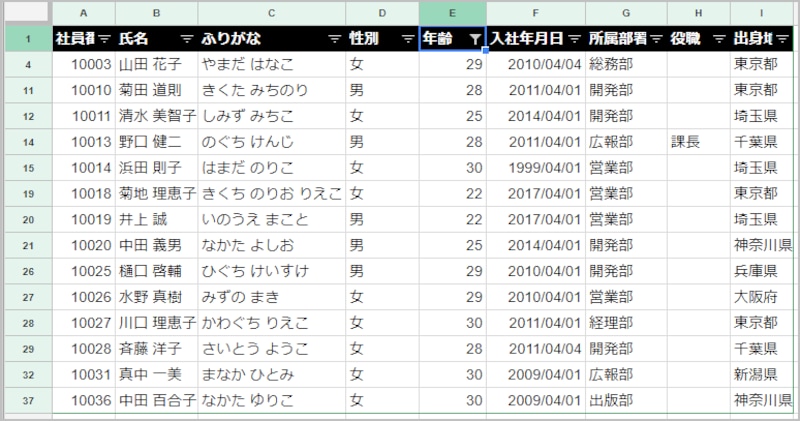Click 兵庫県 birthplace cell
Screen dimensions: 800x421
pos(762,271)
